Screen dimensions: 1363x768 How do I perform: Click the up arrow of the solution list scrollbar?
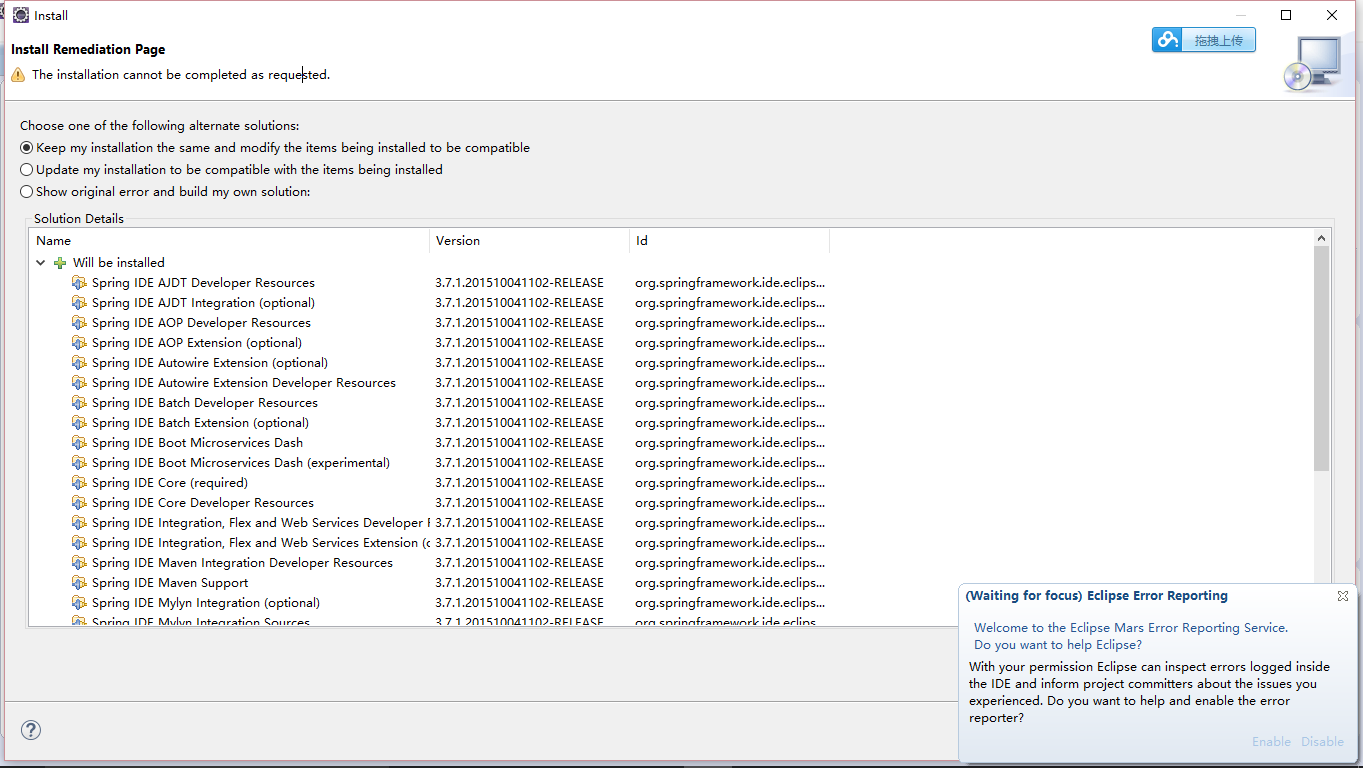[x=1322, y=239]
